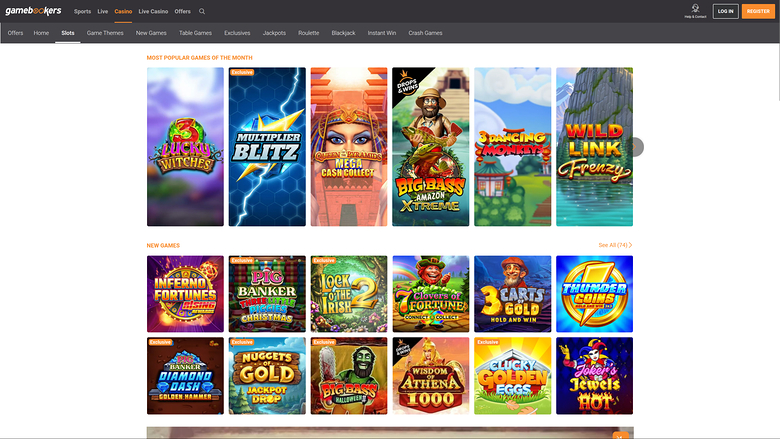Switch to the Roulette tab
The image size is (780, 439).
click(x=308, y=33)
